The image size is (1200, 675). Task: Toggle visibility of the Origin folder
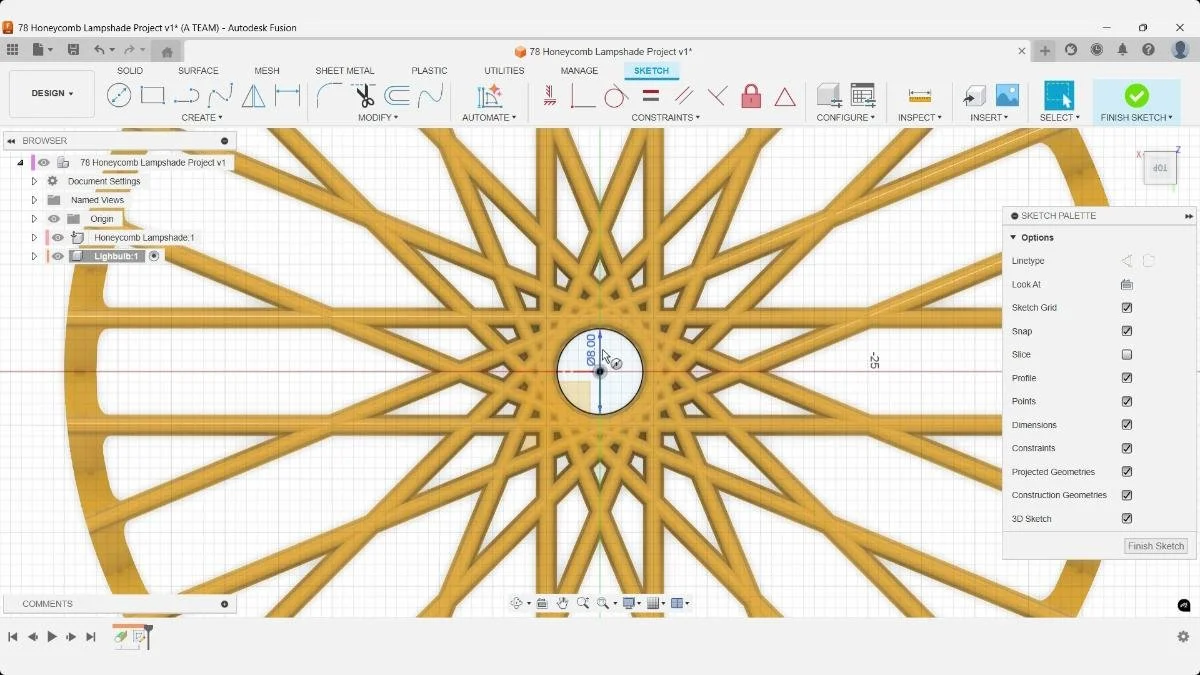54,219
